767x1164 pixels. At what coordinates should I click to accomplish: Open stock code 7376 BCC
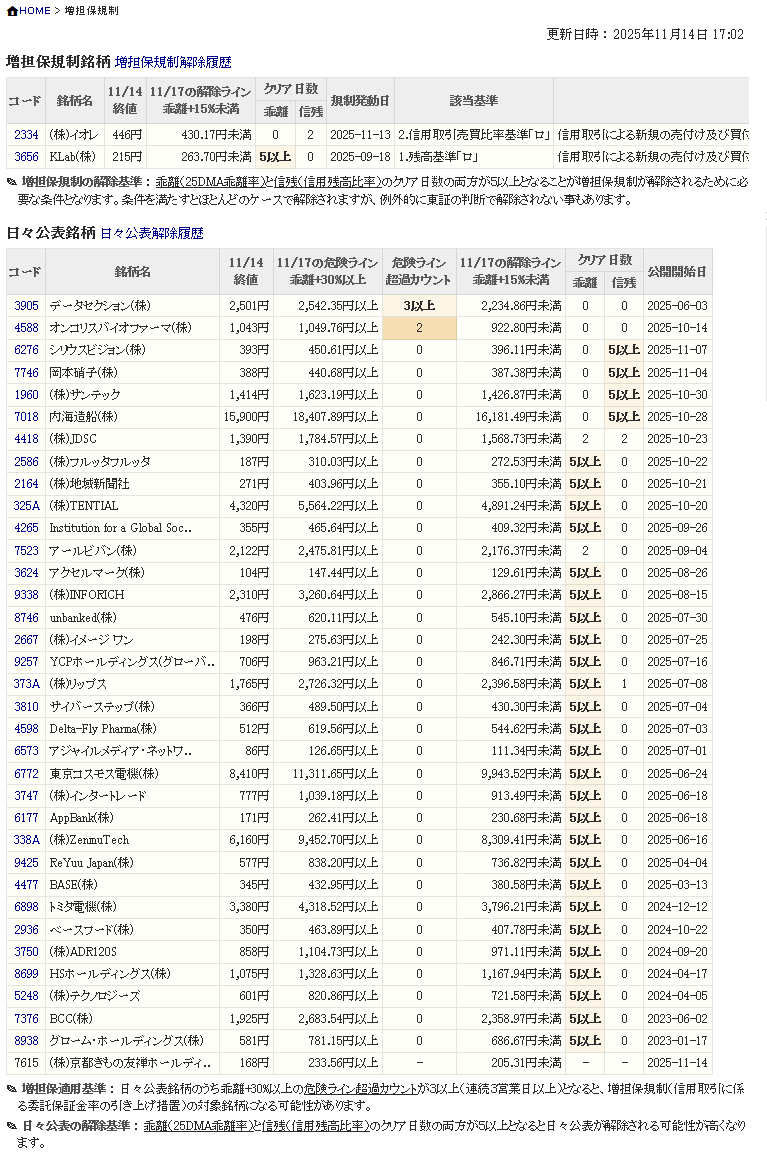click(x=26, y=1018)
